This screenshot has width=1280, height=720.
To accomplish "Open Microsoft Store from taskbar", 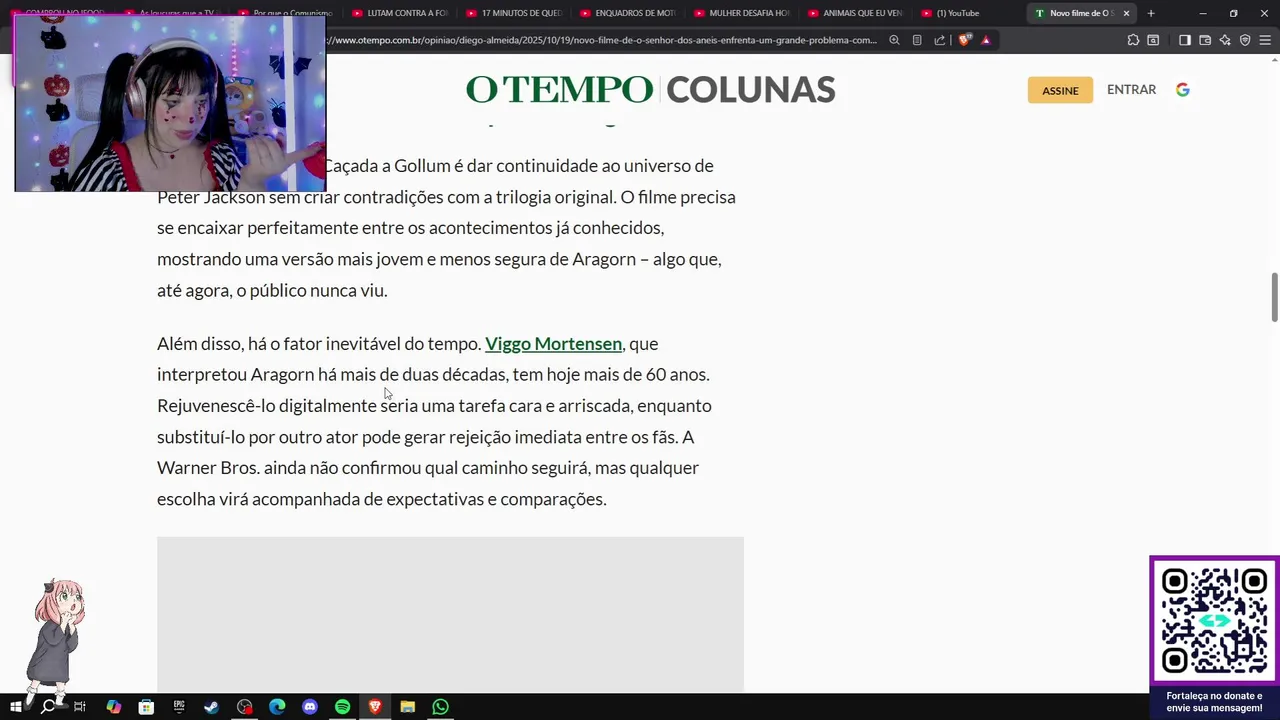I will pos(146,706).
